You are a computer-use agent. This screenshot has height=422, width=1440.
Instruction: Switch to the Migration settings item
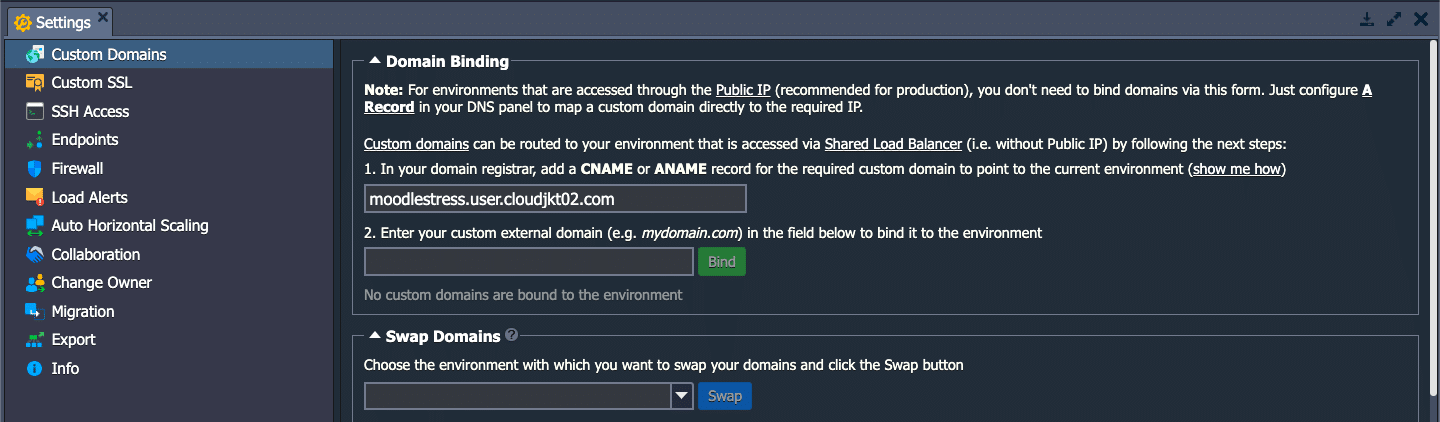point(83,311)
